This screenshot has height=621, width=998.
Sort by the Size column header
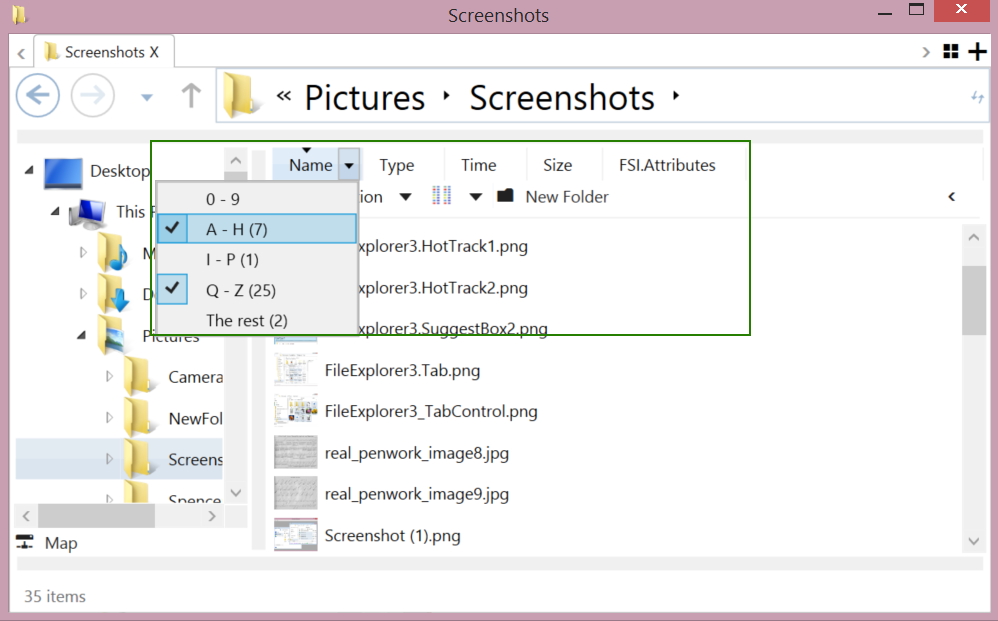tap(558, 165)
